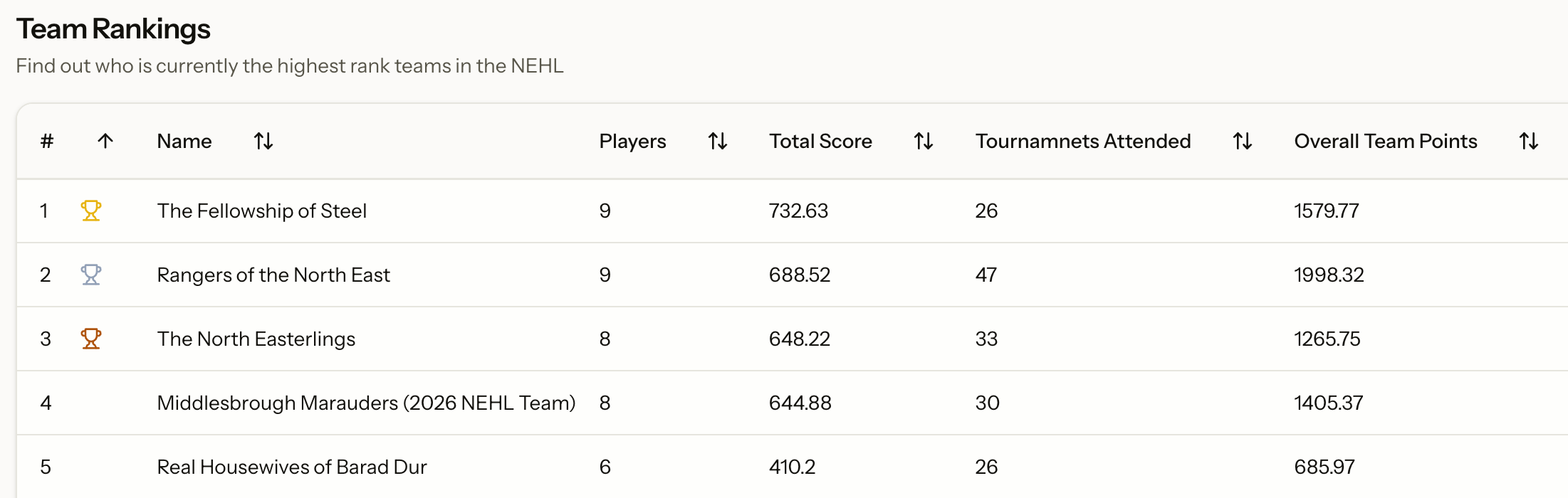Image resolution: width=1568 pixels, height=498 pixels.
Task: Click the silver trophy icon for rank 2
Action: coord(90,275)
